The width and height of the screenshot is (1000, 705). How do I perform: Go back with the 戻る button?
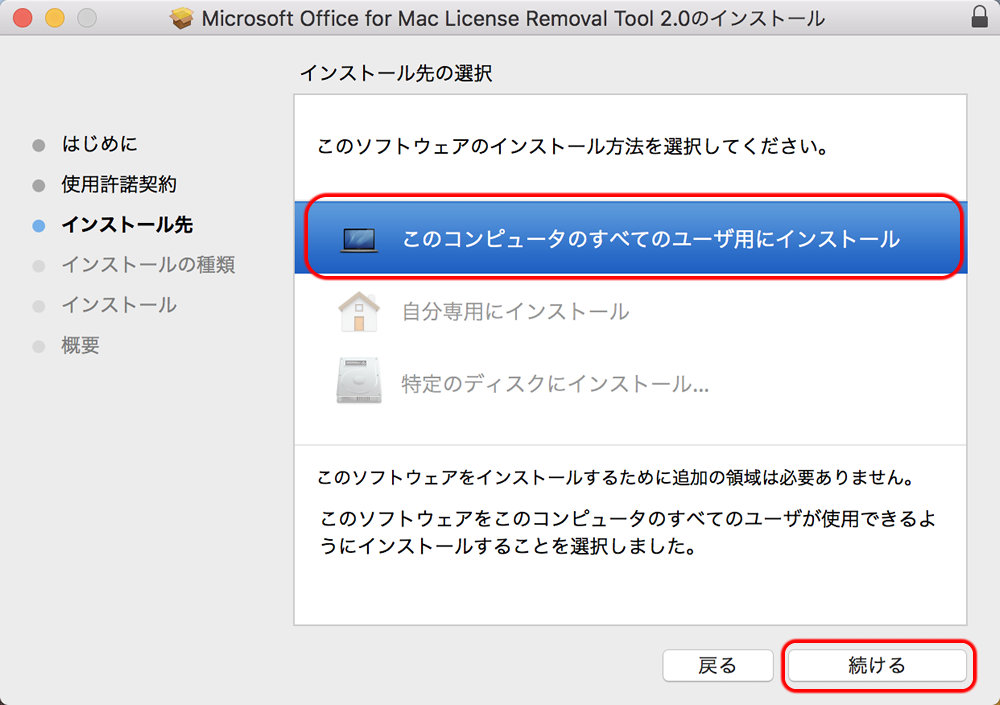tap(717, 665)
